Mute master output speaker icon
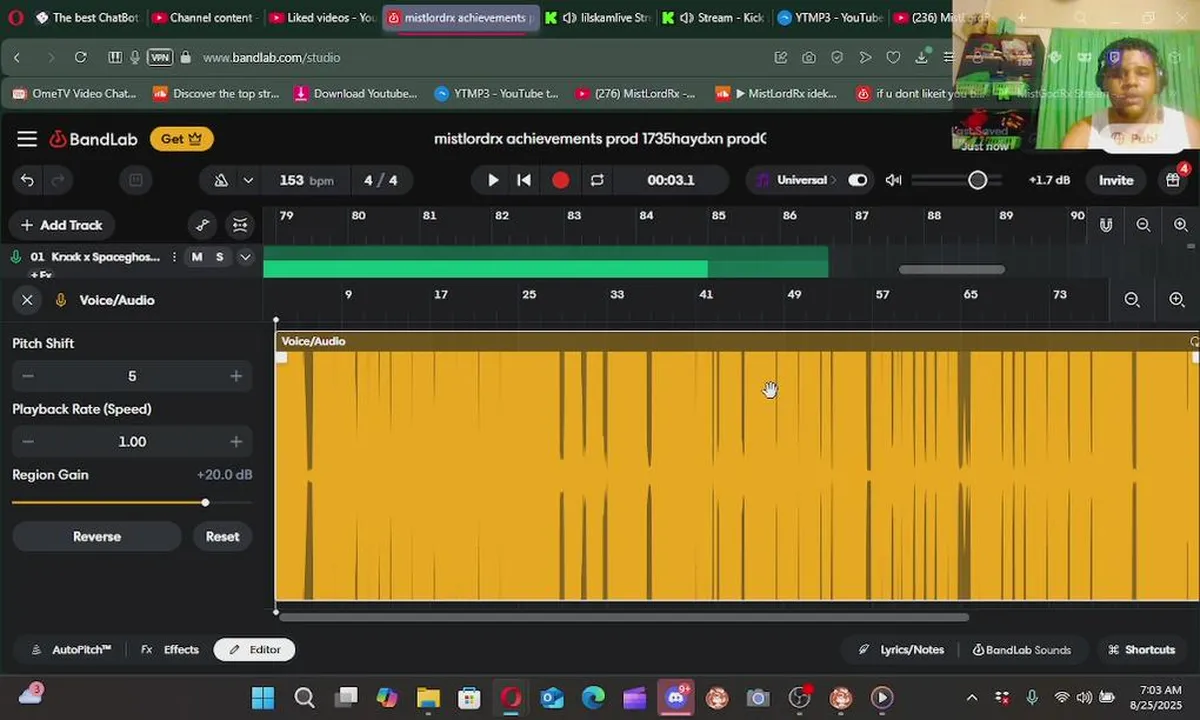This screenshot has height=720, width=1200. click(x=894, y=180)
